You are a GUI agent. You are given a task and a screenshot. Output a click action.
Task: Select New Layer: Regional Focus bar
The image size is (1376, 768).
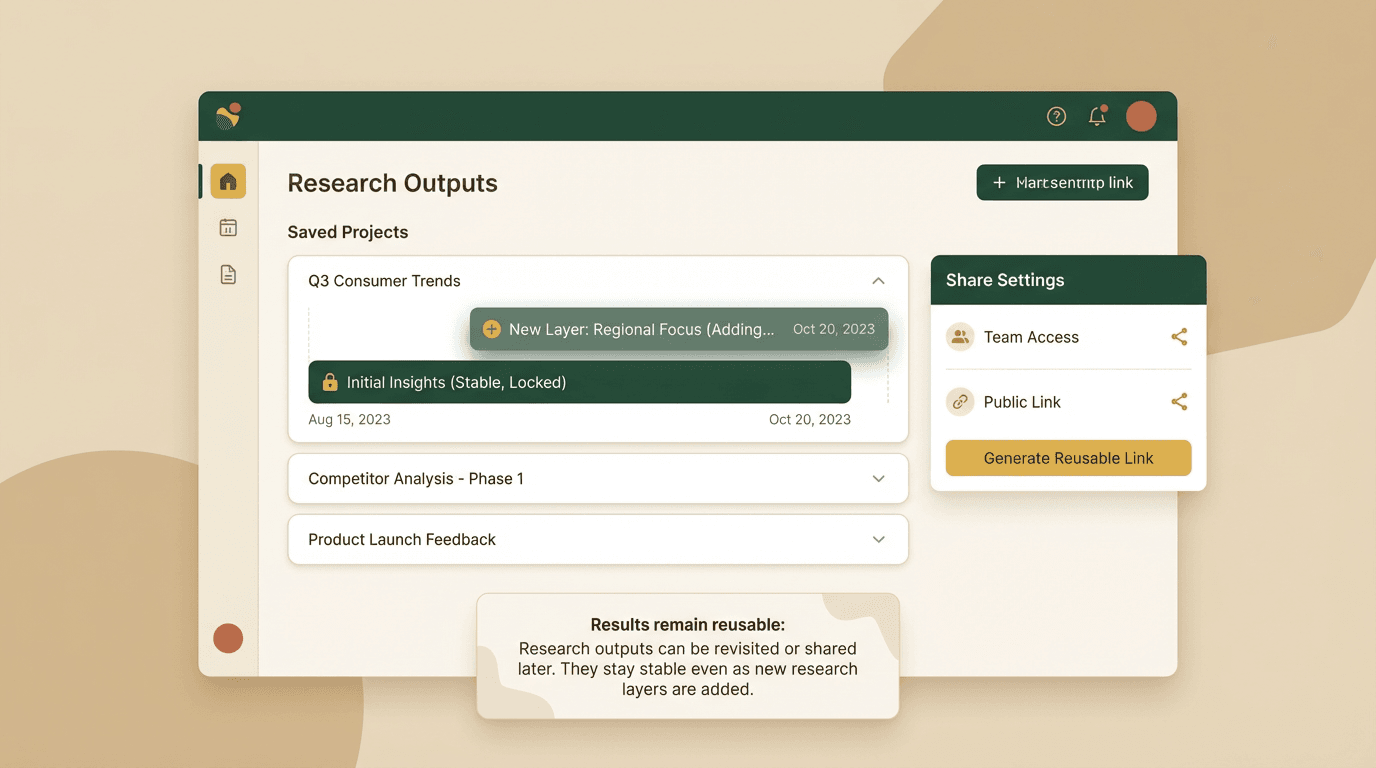tap(679, 329)
